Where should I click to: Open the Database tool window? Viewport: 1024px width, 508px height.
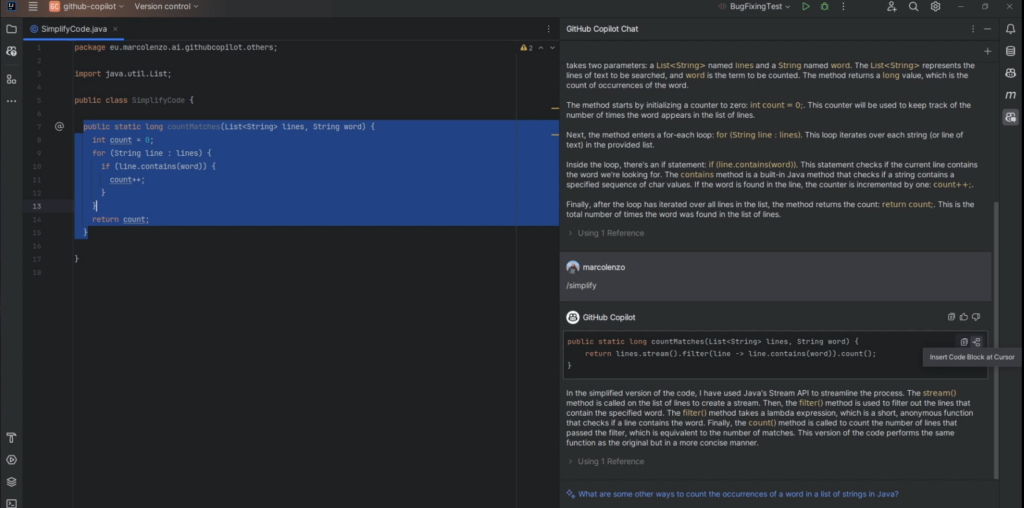(x=1010, y=51)
